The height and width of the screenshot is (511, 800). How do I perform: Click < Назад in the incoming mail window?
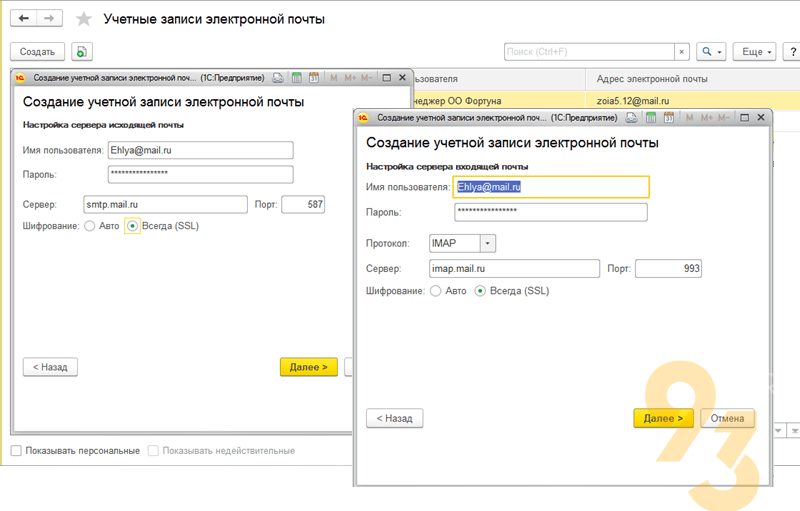(394, 418)
